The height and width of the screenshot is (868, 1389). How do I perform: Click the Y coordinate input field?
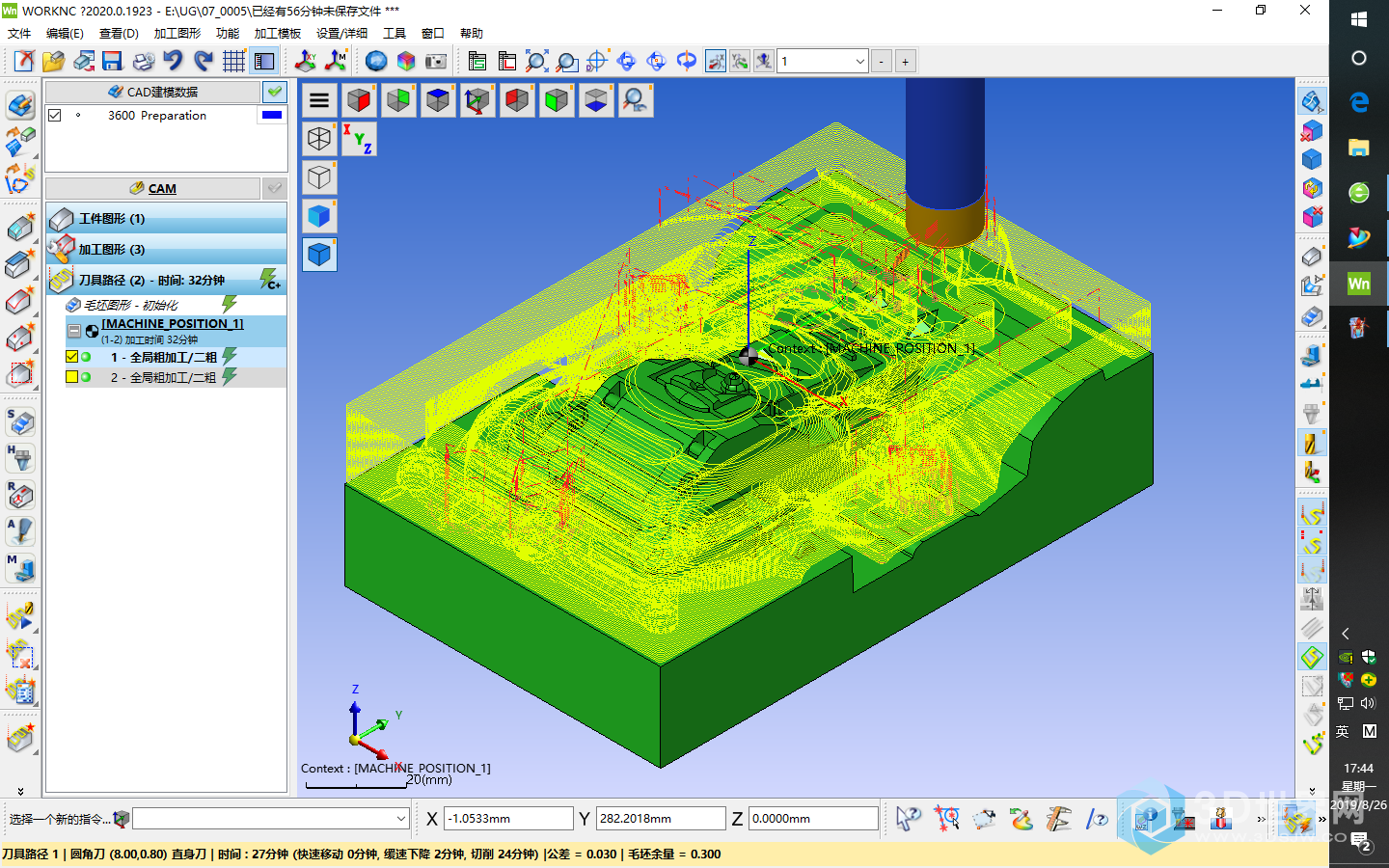pyautogui.click(x=661, y=819)
